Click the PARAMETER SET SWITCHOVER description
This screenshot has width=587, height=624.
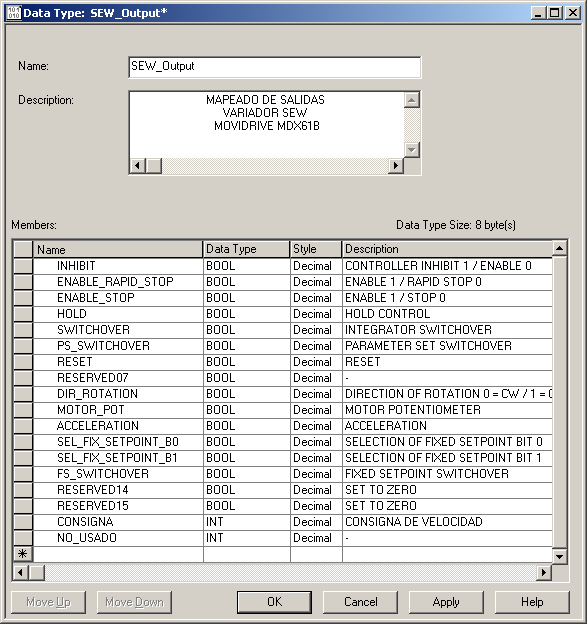coord(447,346)
